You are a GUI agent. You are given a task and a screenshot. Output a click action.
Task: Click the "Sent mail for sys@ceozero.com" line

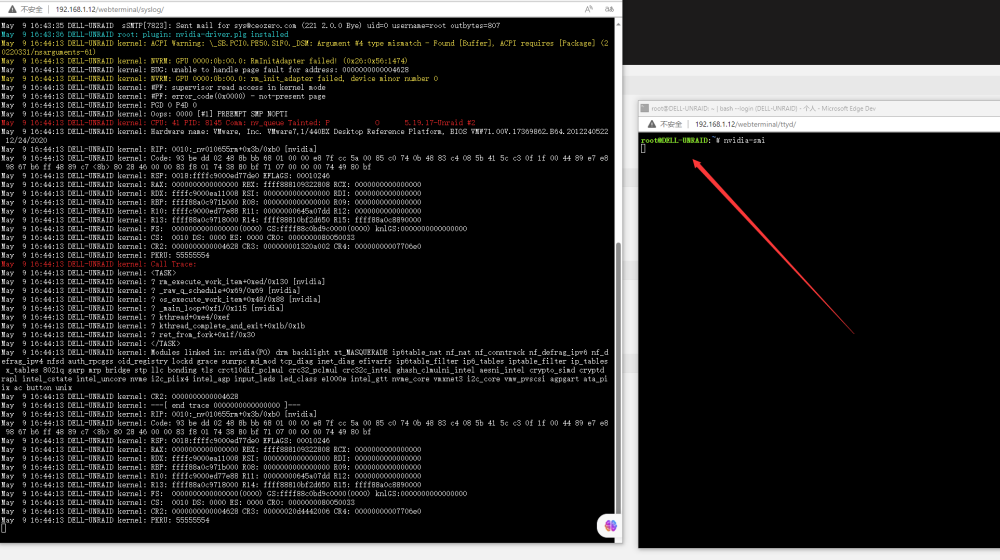coord(251,26)
